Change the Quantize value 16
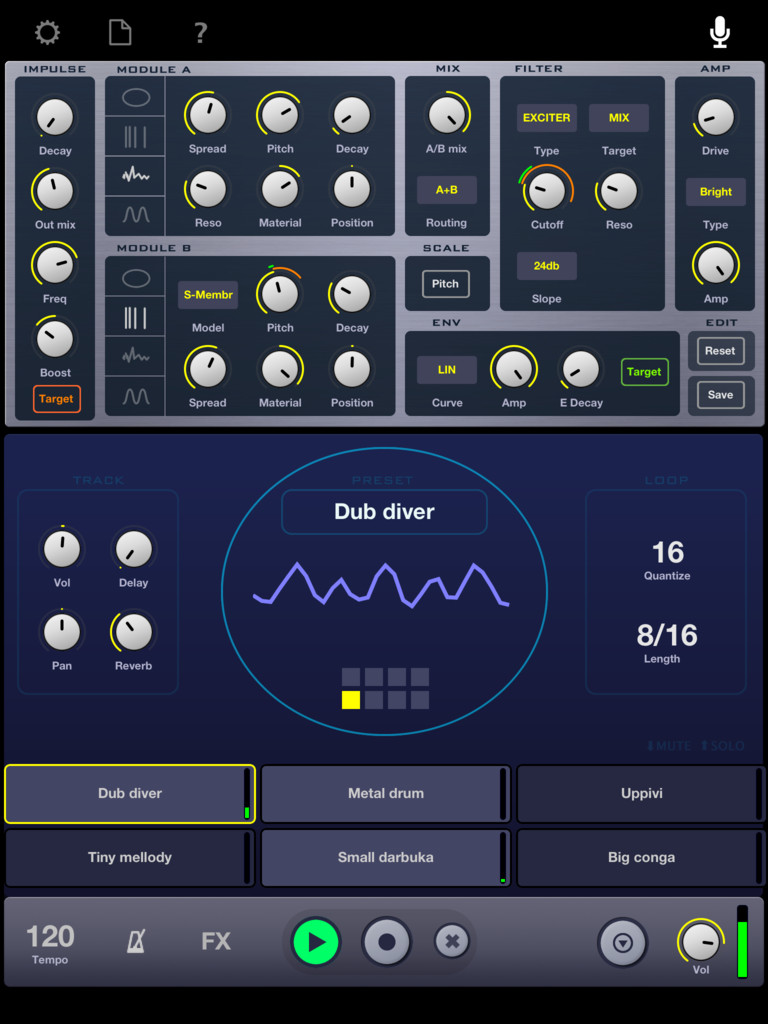Image resolution: width=768 pixels, height=1024 pixels. (x=667, y=552)
